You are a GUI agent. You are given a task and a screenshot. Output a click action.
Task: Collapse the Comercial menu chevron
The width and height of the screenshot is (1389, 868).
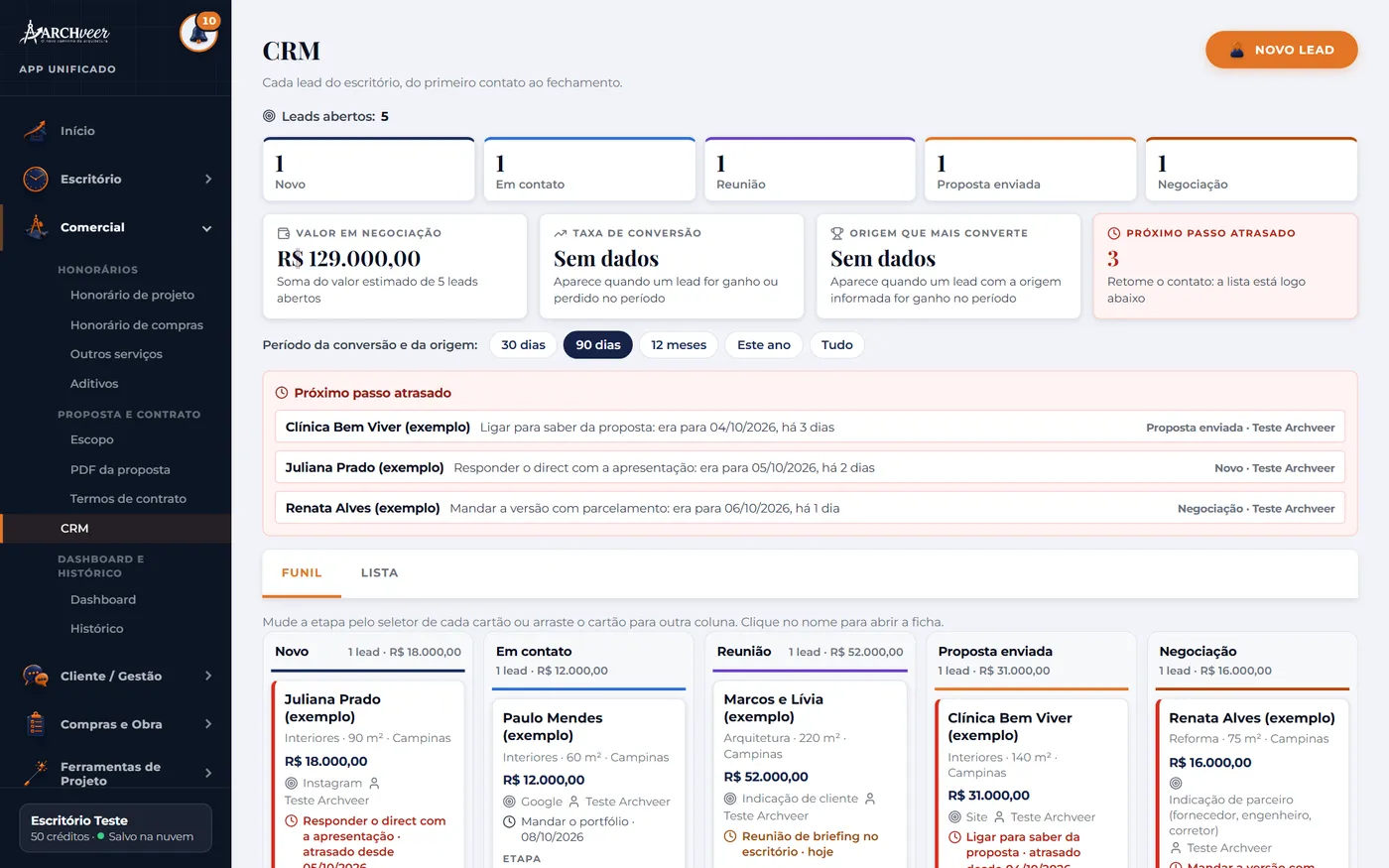tap(207, 228)
